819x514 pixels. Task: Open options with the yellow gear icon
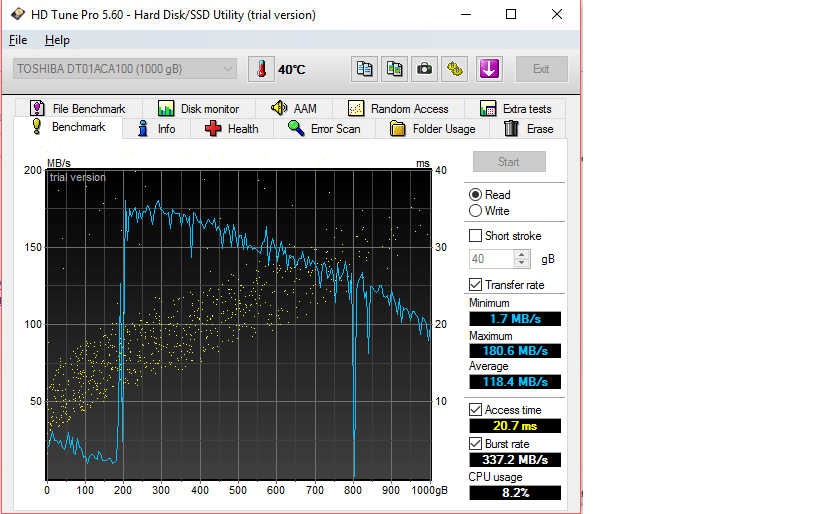click(454, 69)
